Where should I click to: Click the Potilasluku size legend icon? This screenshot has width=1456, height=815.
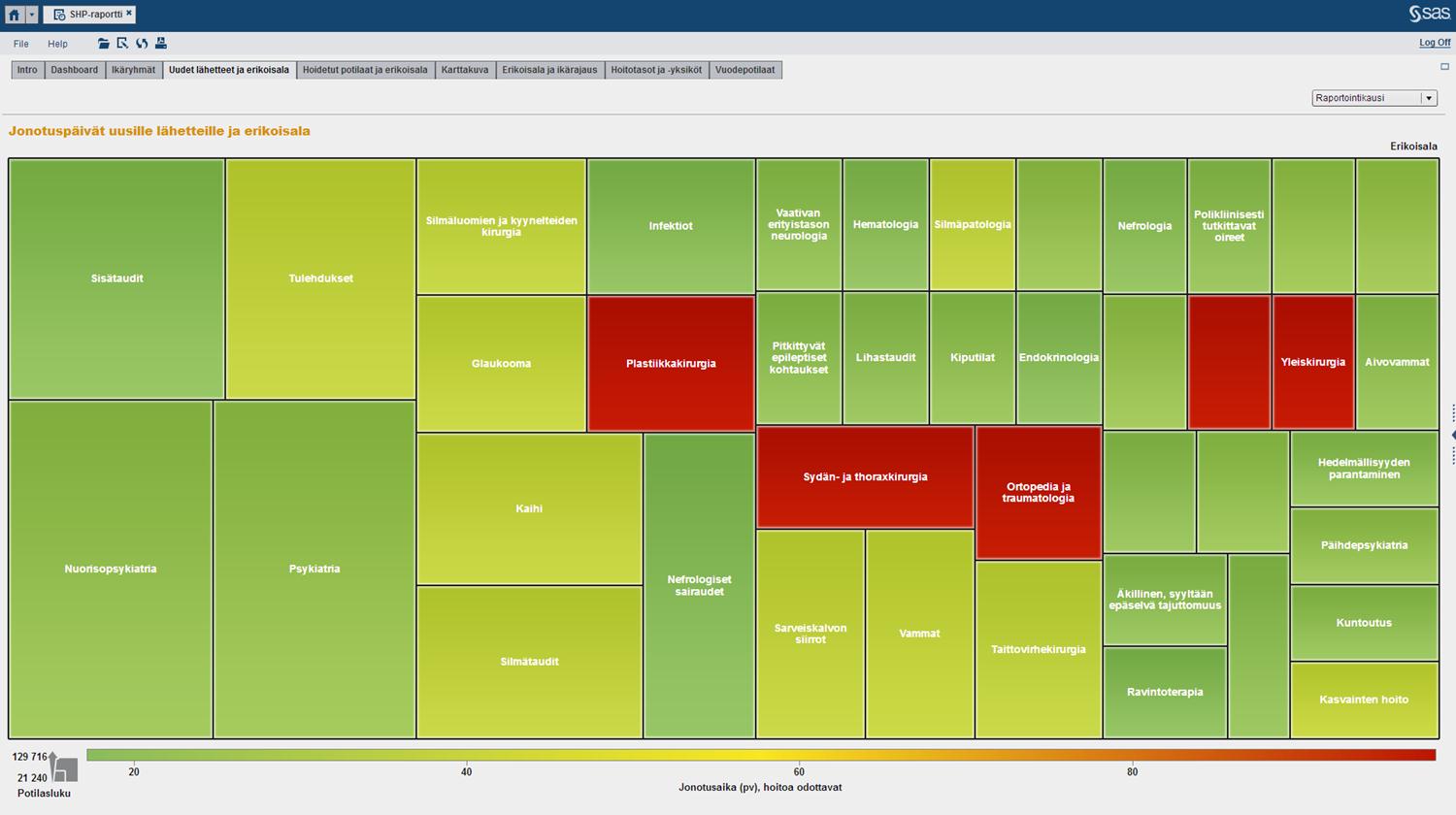click(63, 766)
